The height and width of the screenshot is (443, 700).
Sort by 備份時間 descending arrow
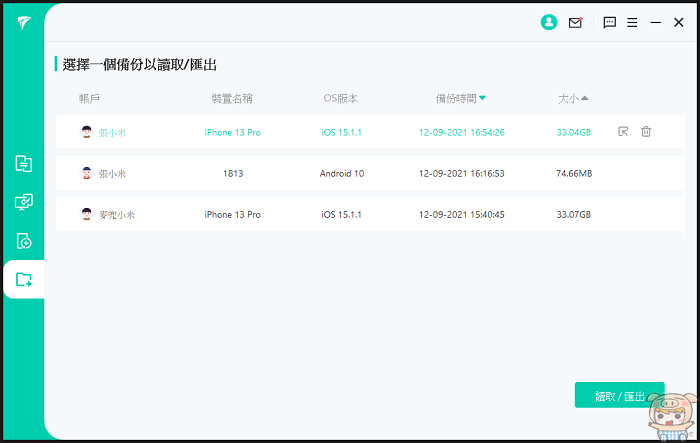tap(482, 98)
